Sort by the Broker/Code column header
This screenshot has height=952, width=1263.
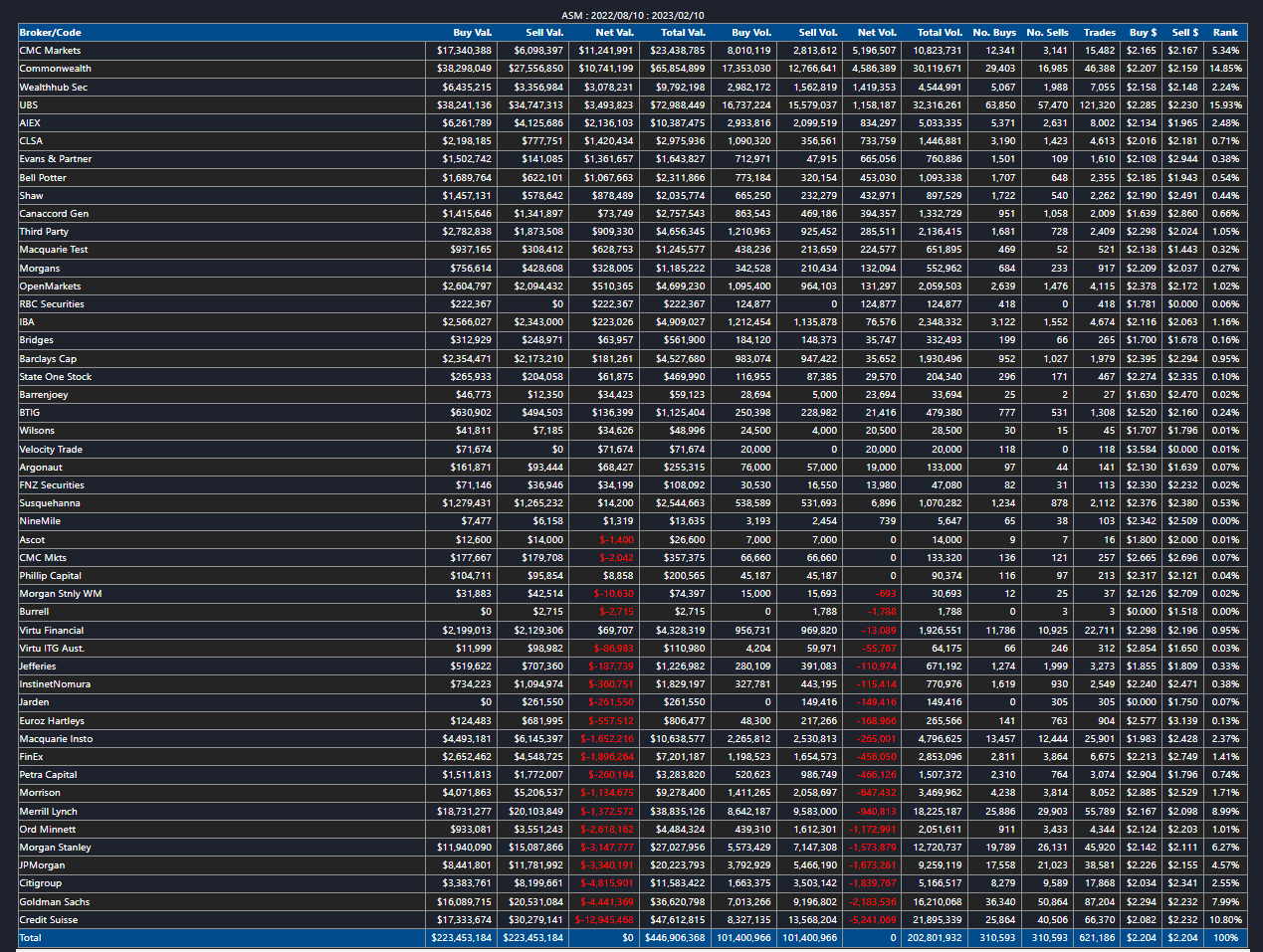[51, 33]
